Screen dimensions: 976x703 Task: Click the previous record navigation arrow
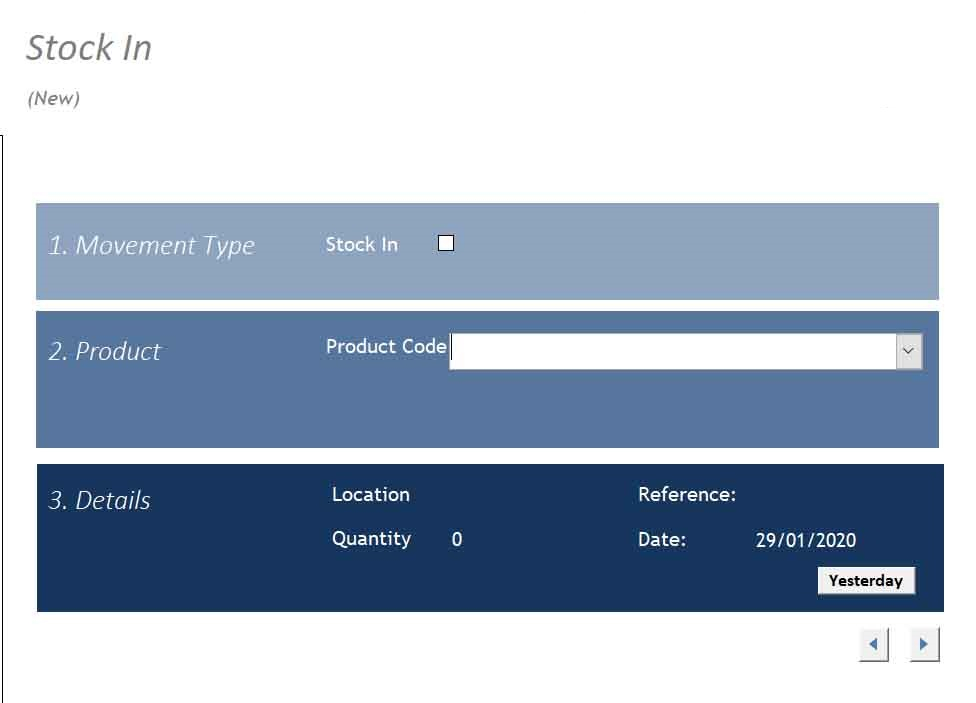873,644
